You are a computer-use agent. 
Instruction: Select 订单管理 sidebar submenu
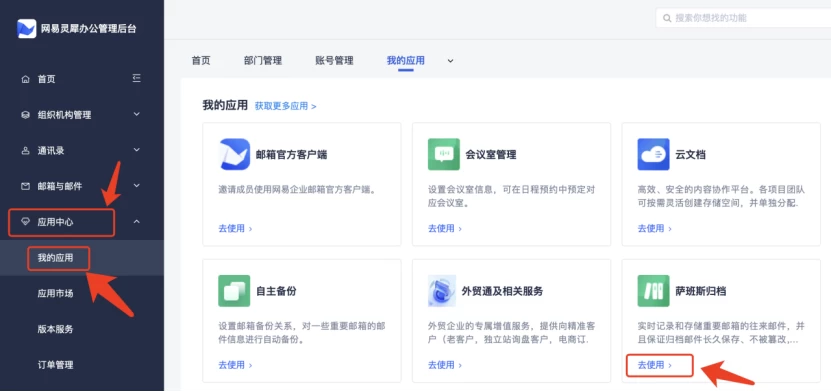coord(55,365)
